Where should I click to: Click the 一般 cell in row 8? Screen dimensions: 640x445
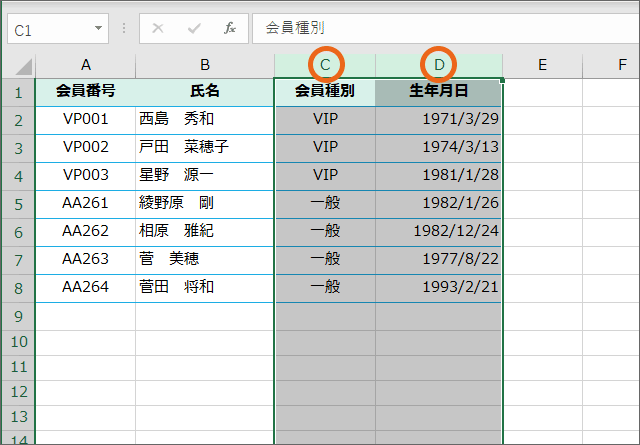(x=325, y=289)
